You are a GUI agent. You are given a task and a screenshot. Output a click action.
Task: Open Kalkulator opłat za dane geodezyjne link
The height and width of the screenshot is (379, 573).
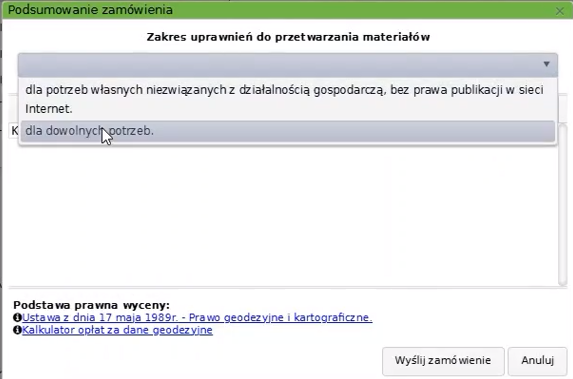[117, 330]
